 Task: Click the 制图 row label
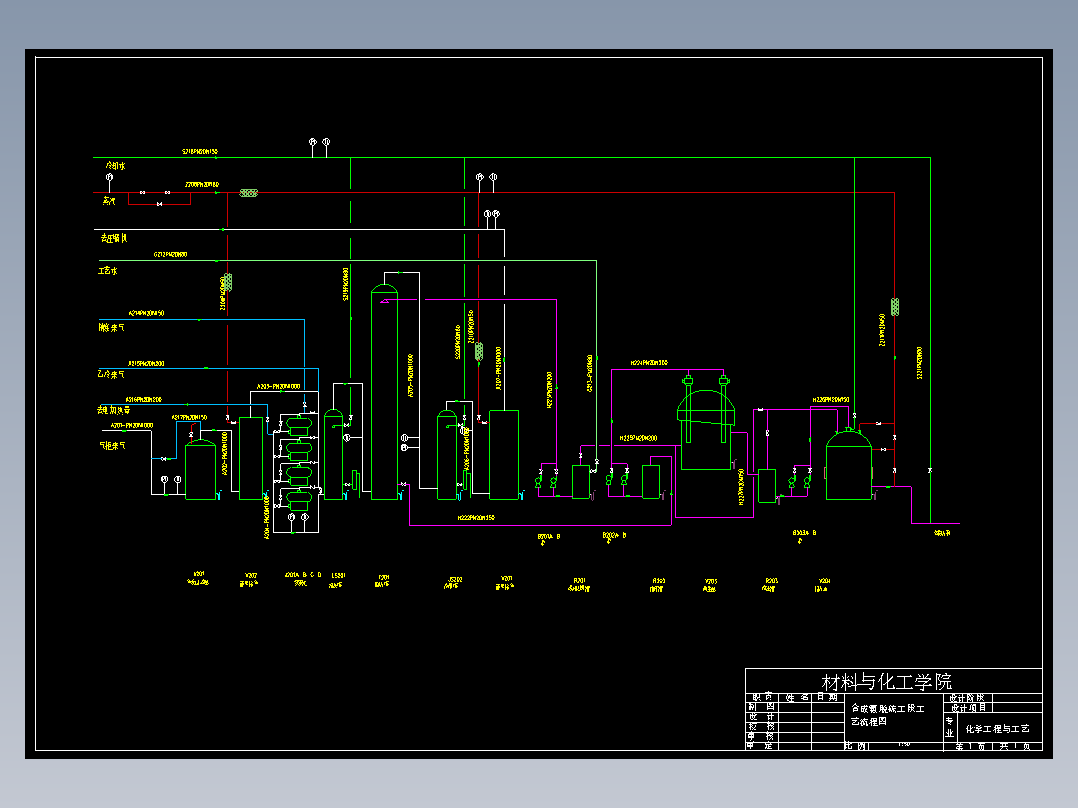point(762,707)
